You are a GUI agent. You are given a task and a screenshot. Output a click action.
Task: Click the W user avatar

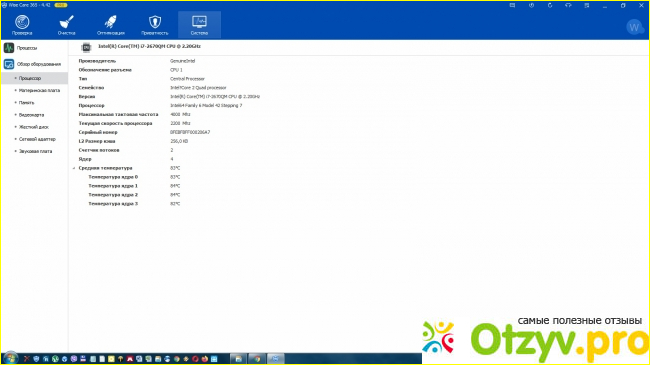(634, 27)
